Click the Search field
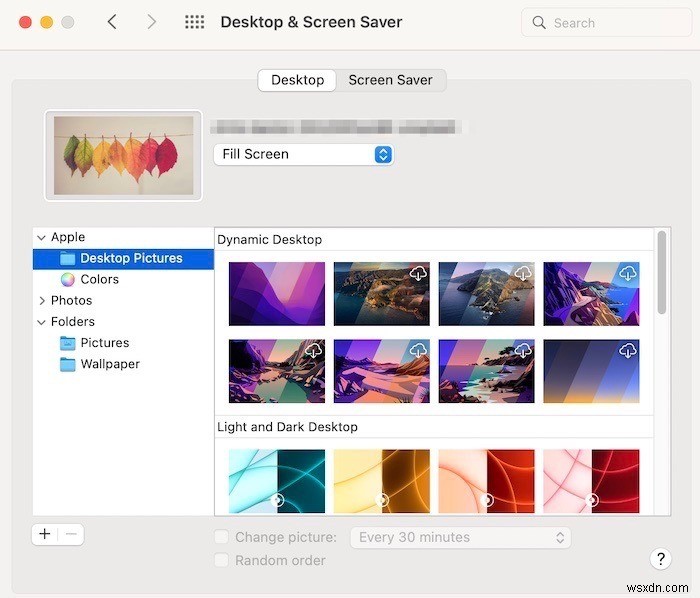Viewport: 700px width, 598px height. 606,23
